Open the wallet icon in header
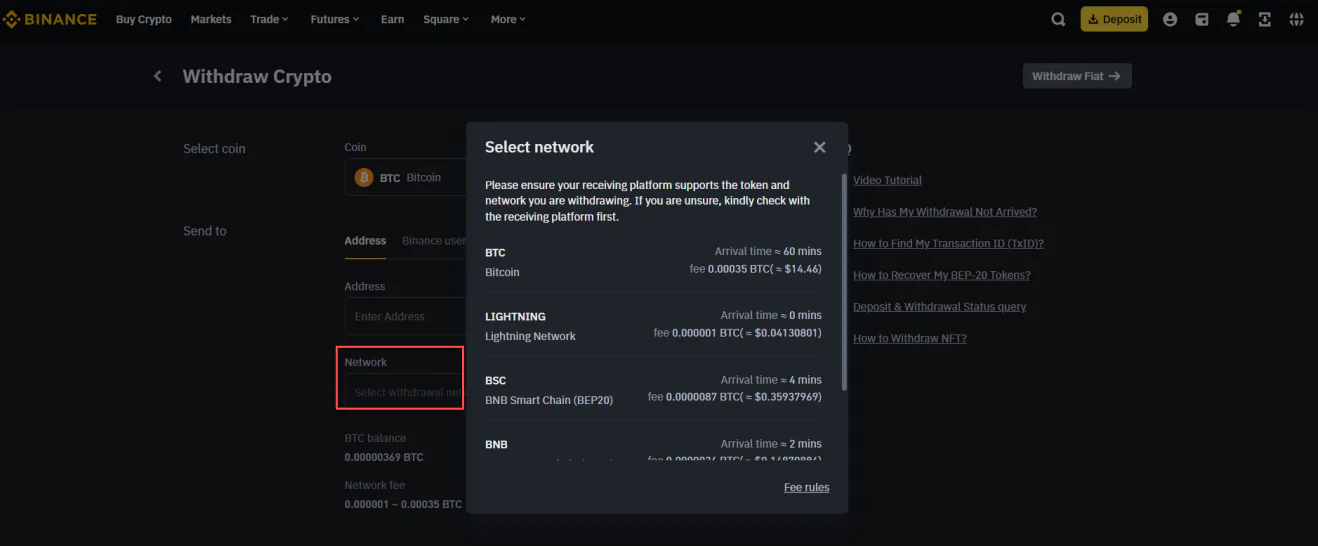The width and height of the screenshot is (1318, 546). [x=1202, y=19]
